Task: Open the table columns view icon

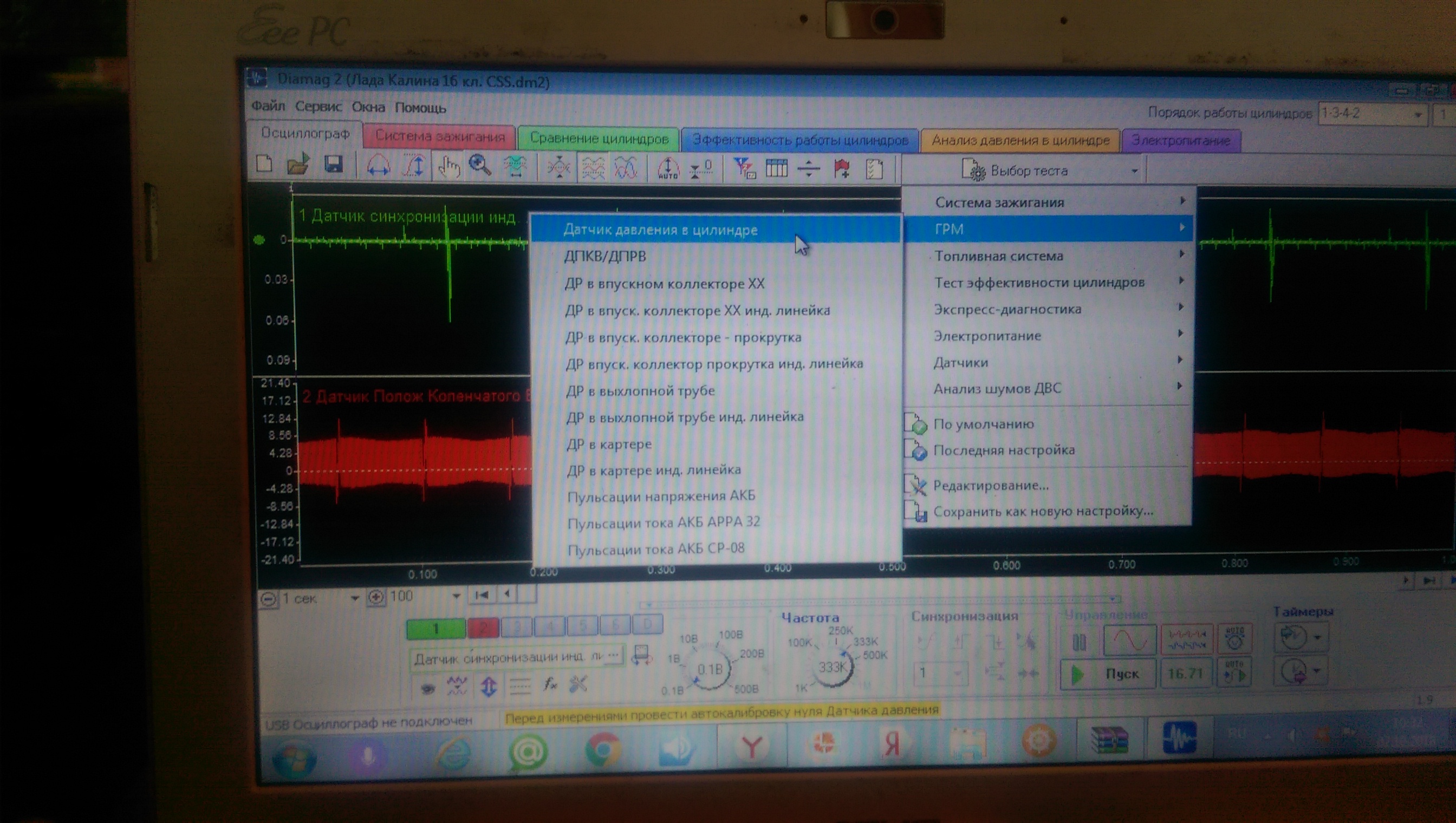Action: pyautogui.click(x=776, y=168)
